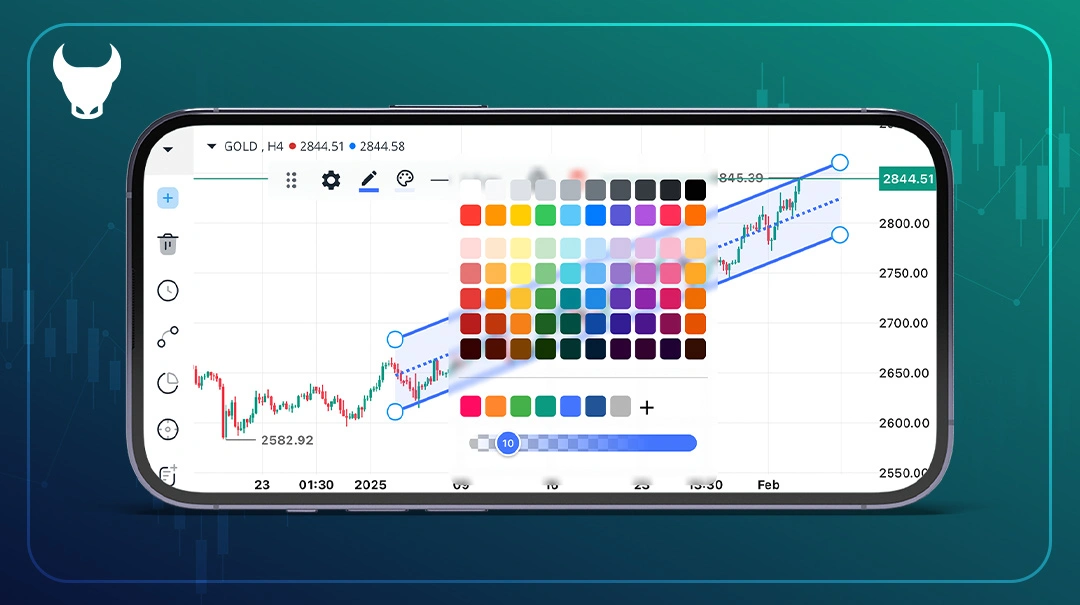Pick the black swatch in top row
This screenshot has width=1080, height=605.
coord(696,190)
